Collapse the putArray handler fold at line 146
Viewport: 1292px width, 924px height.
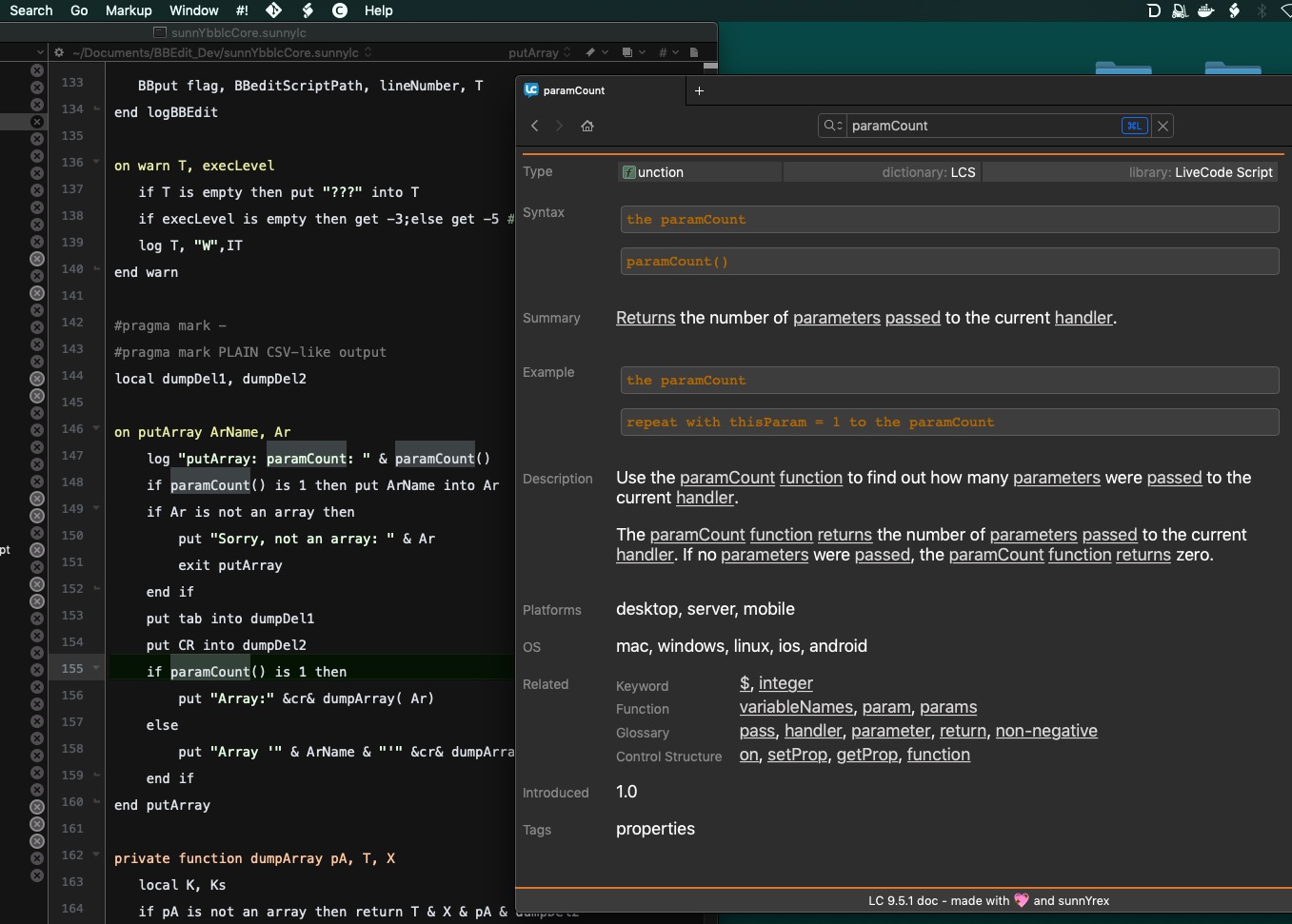96,428
